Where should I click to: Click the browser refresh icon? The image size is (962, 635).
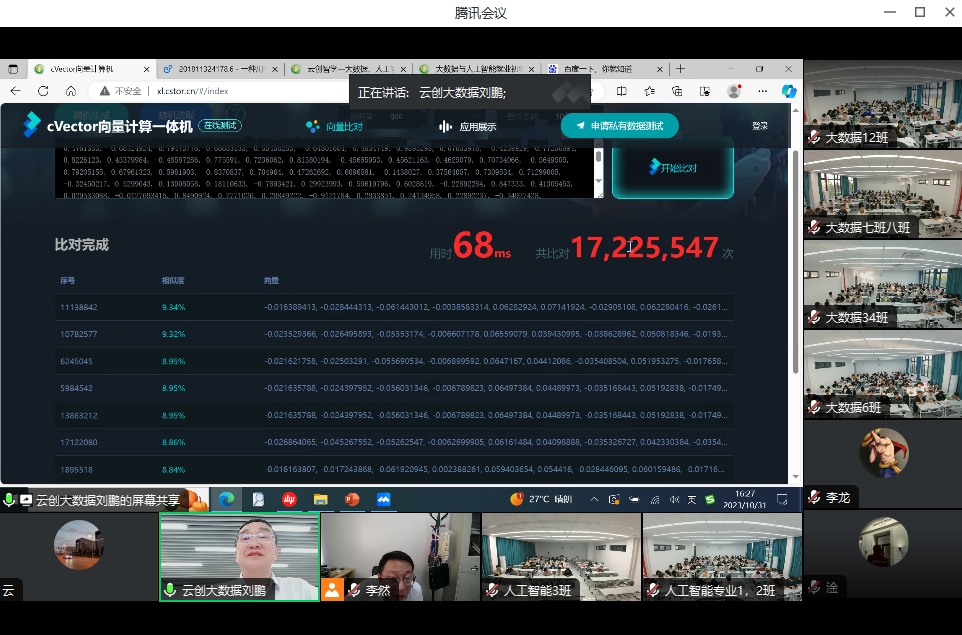(x=43, y=91)
